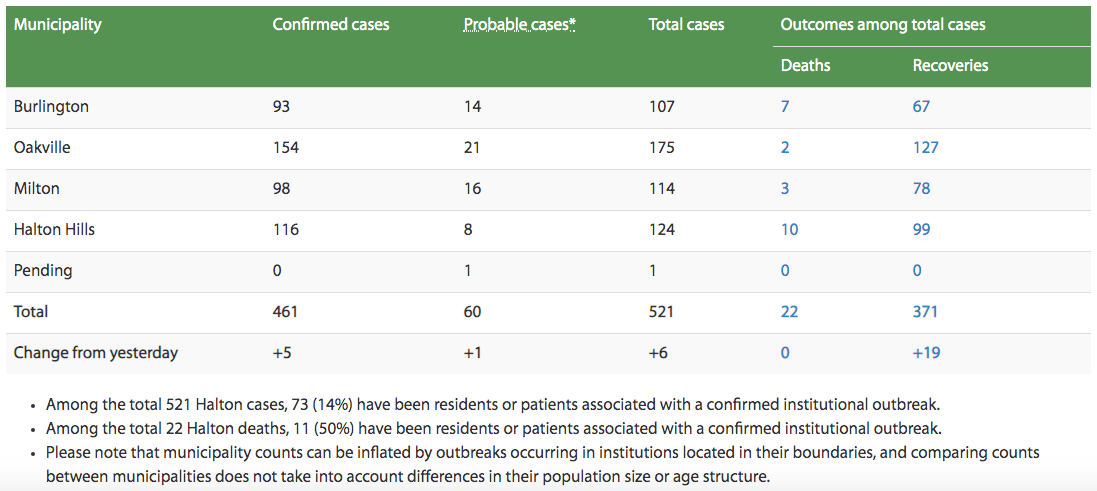The height and width of the screenshot is (491, 1097).
Task: Open Oakville recoveries link 127
Action: [925, 148]
